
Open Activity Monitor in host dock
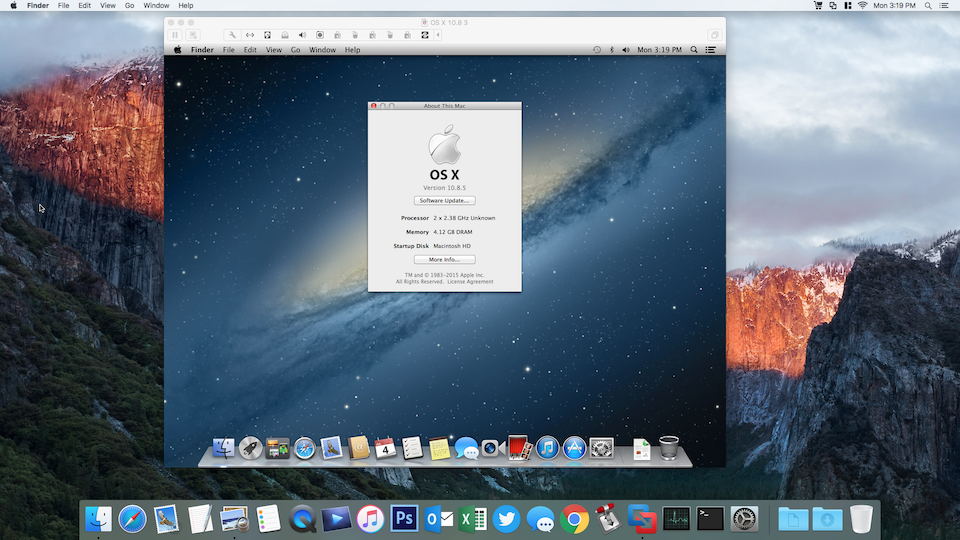[677, 519]
